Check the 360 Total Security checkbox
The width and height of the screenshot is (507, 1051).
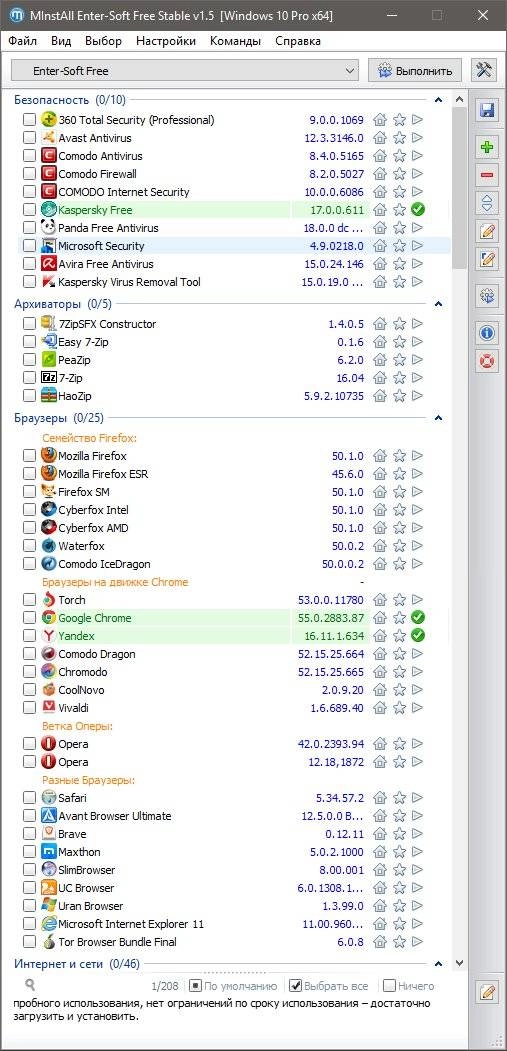[29, 120]
